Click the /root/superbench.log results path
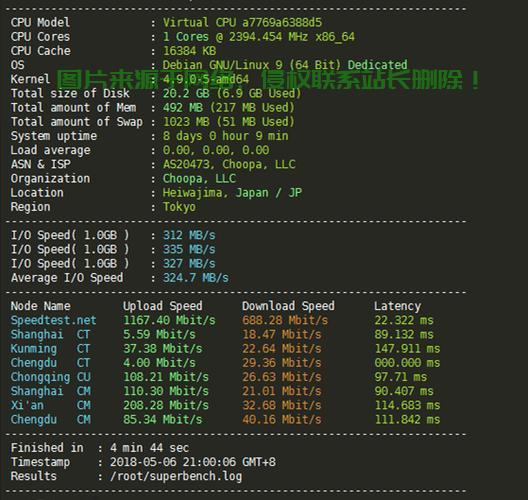The width and height of the screenshot is (528, 500). [x=176, y=476]
